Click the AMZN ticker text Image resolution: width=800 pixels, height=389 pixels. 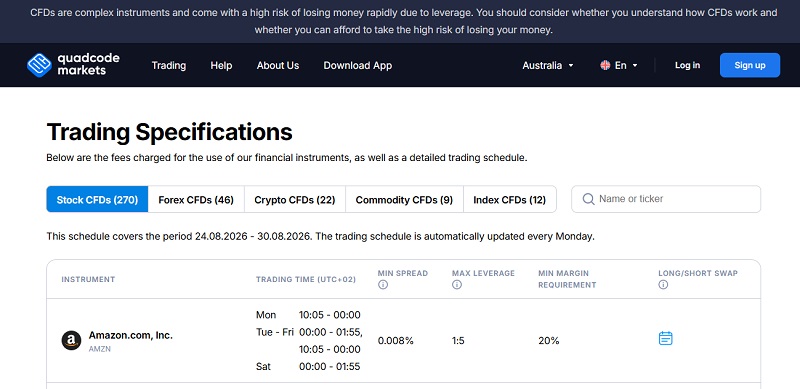click(99, 349)
